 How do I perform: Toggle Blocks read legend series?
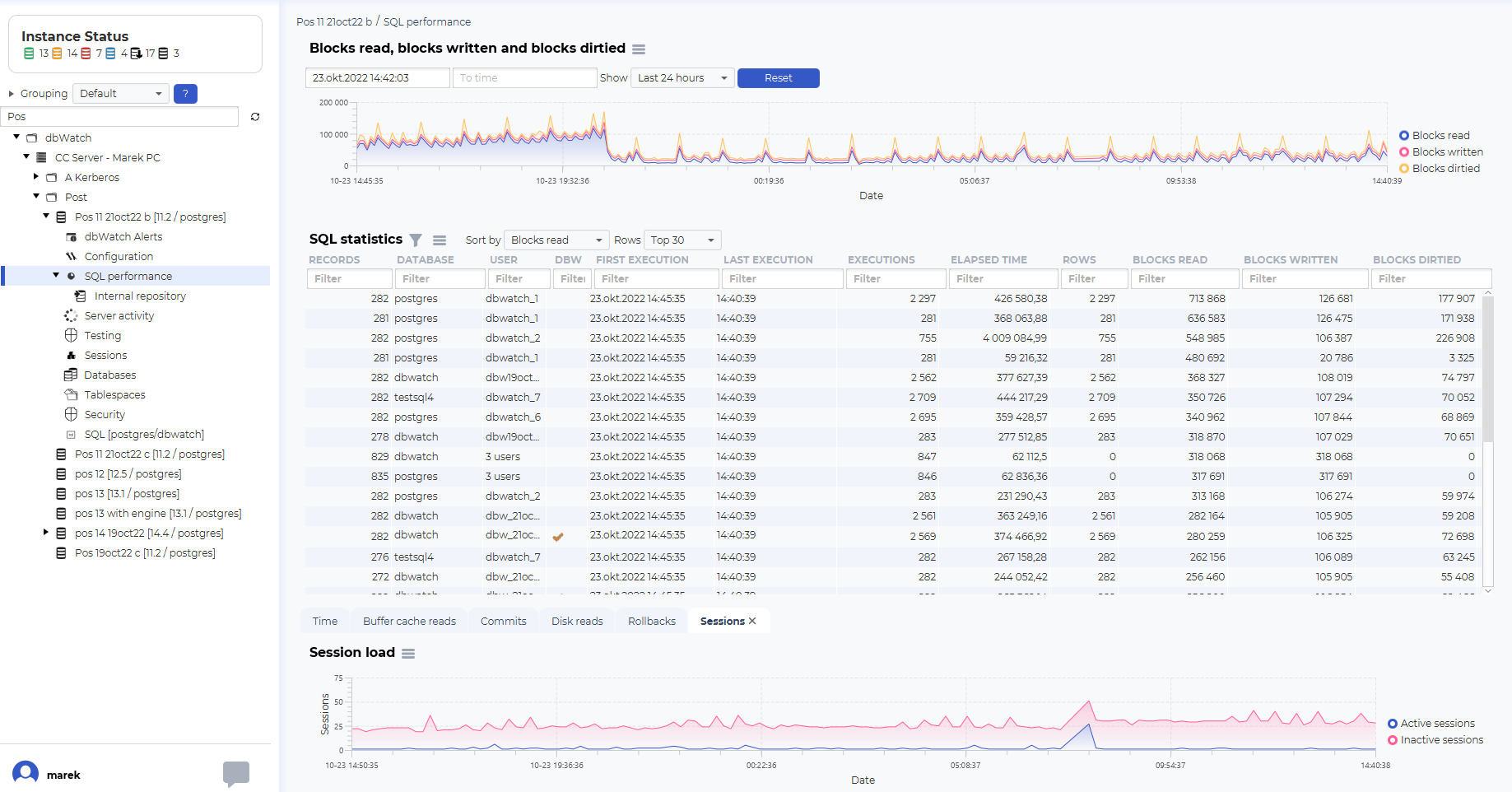coord(1434,136)
